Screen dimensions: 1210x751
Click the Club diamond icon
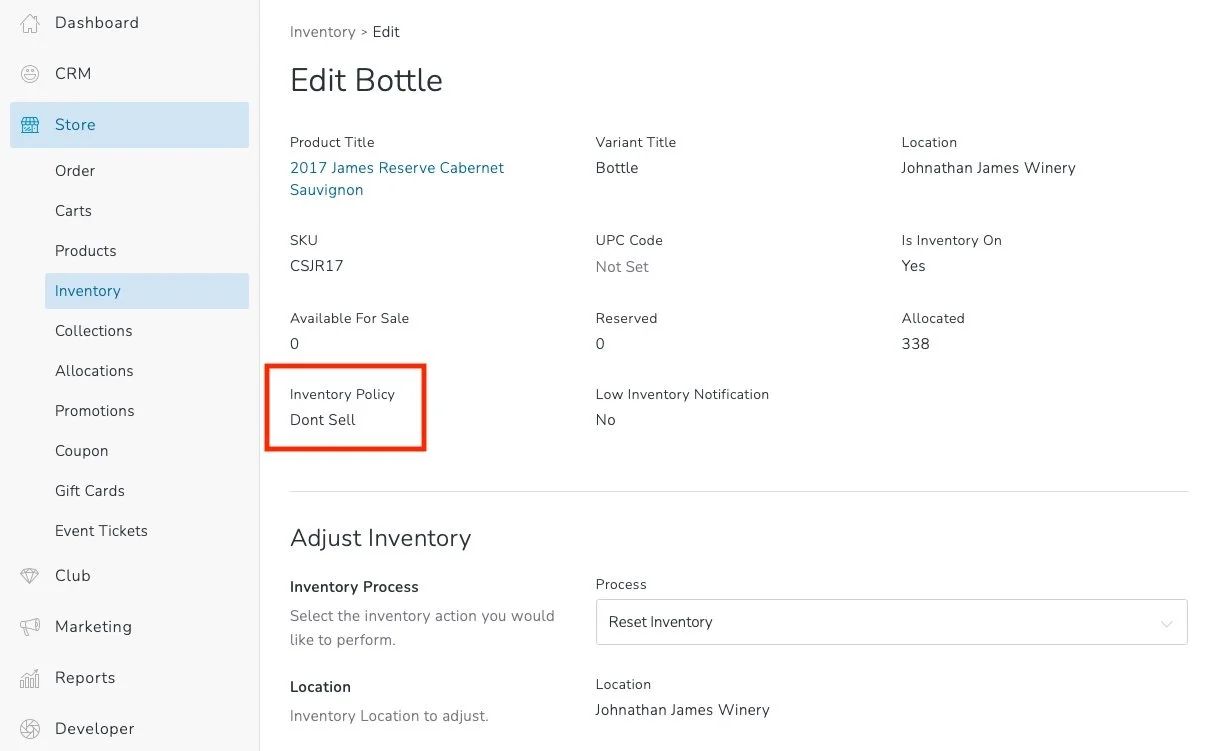click(30, 576)
